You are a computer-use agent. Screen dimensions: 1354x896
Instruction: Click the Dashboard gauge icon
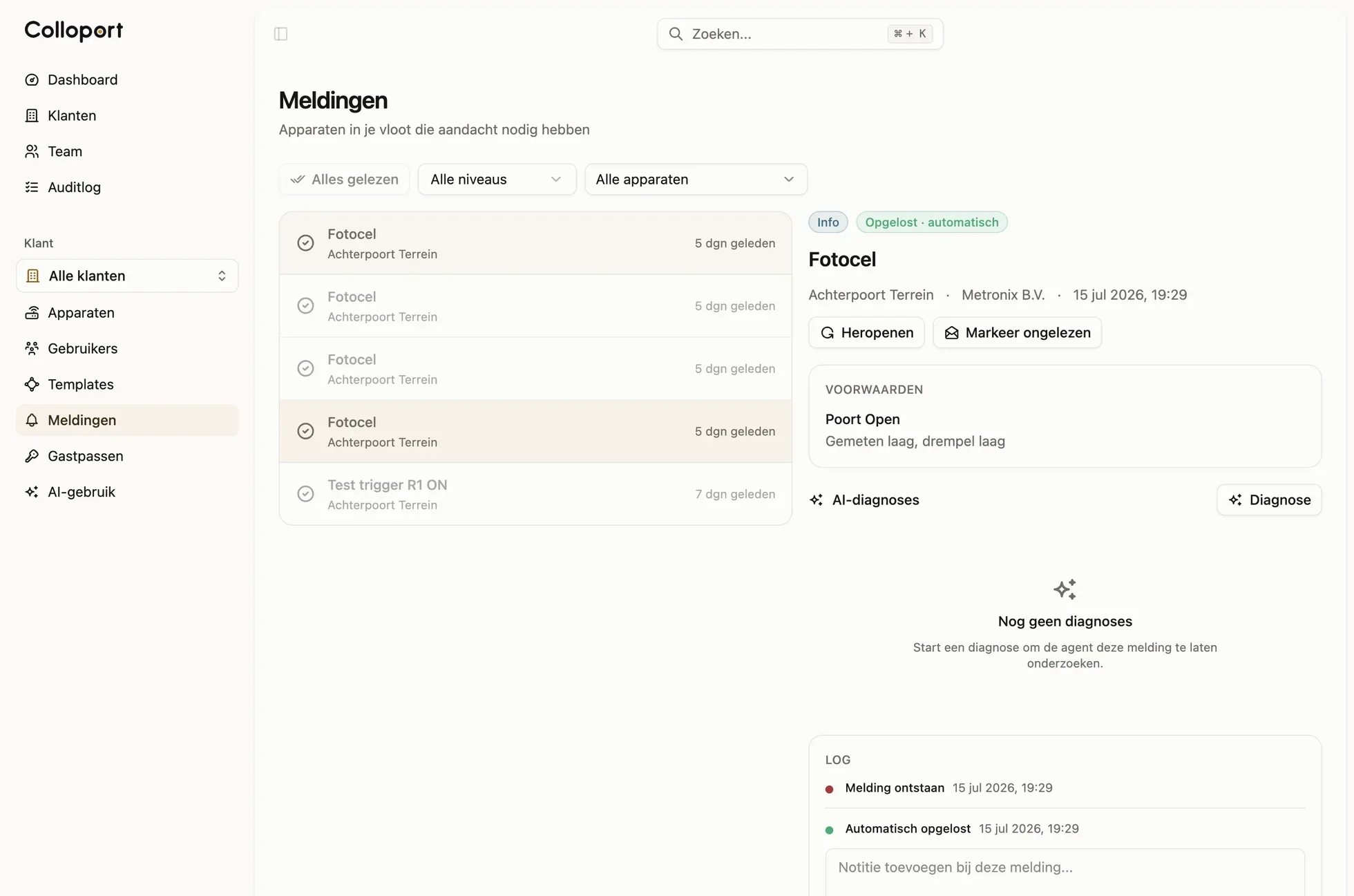(x=32, y=80)
